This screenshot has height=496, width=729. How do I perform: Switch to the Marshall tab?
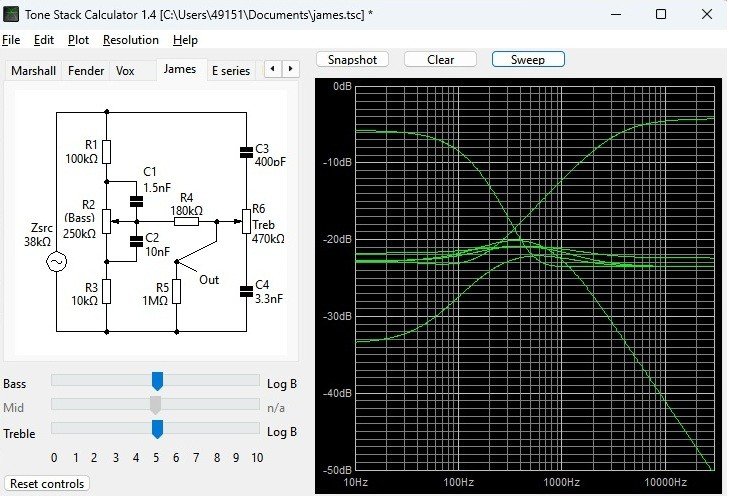tap(34, 71)
